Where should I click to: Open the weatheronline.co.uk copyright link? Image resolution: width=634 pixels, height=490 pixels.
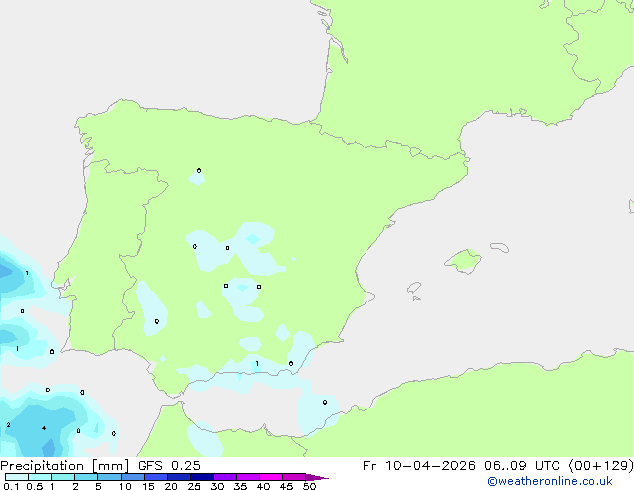click(x=550, y=481)
